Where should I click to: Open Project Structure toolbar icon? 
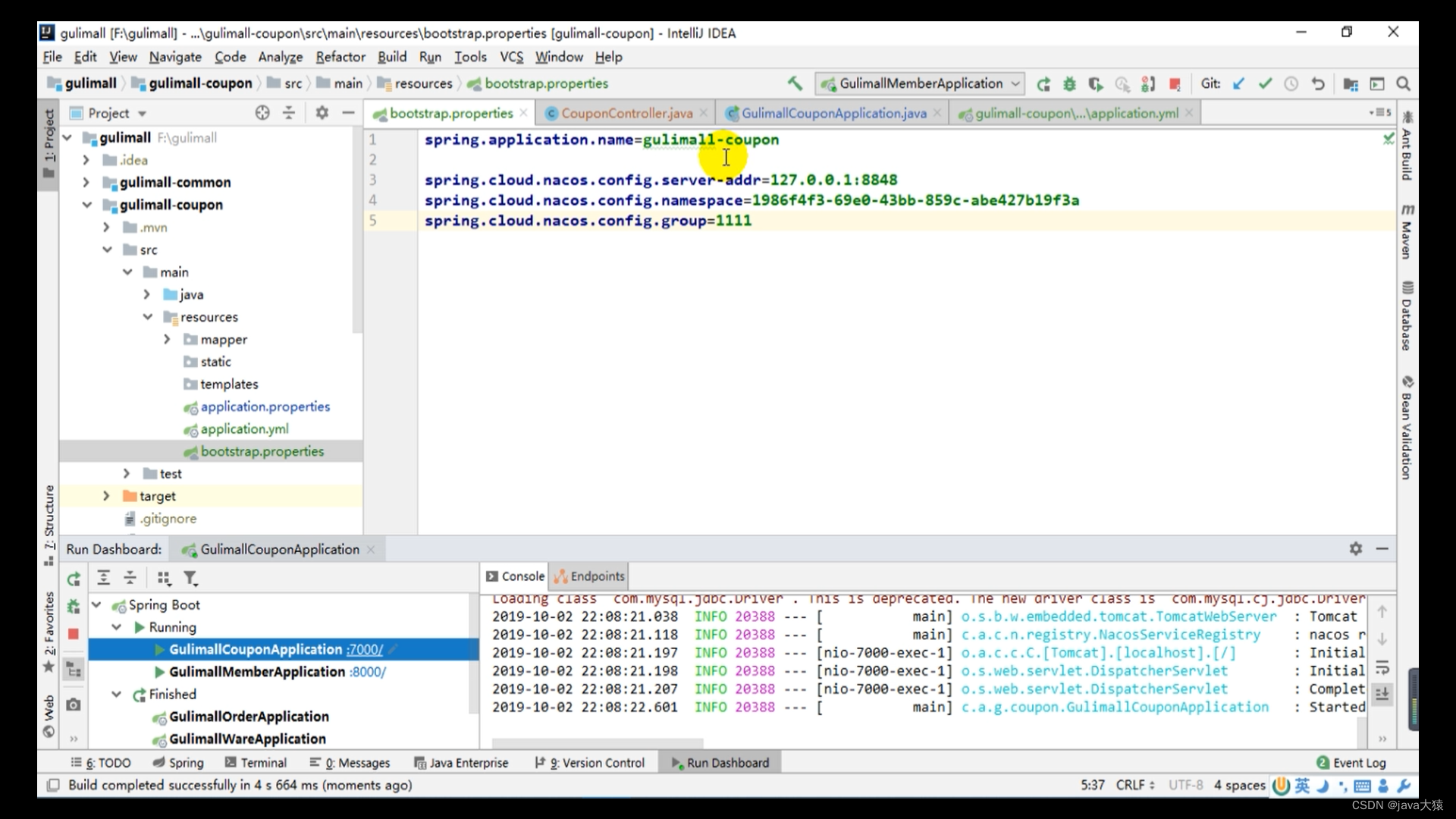(1351, 84)
